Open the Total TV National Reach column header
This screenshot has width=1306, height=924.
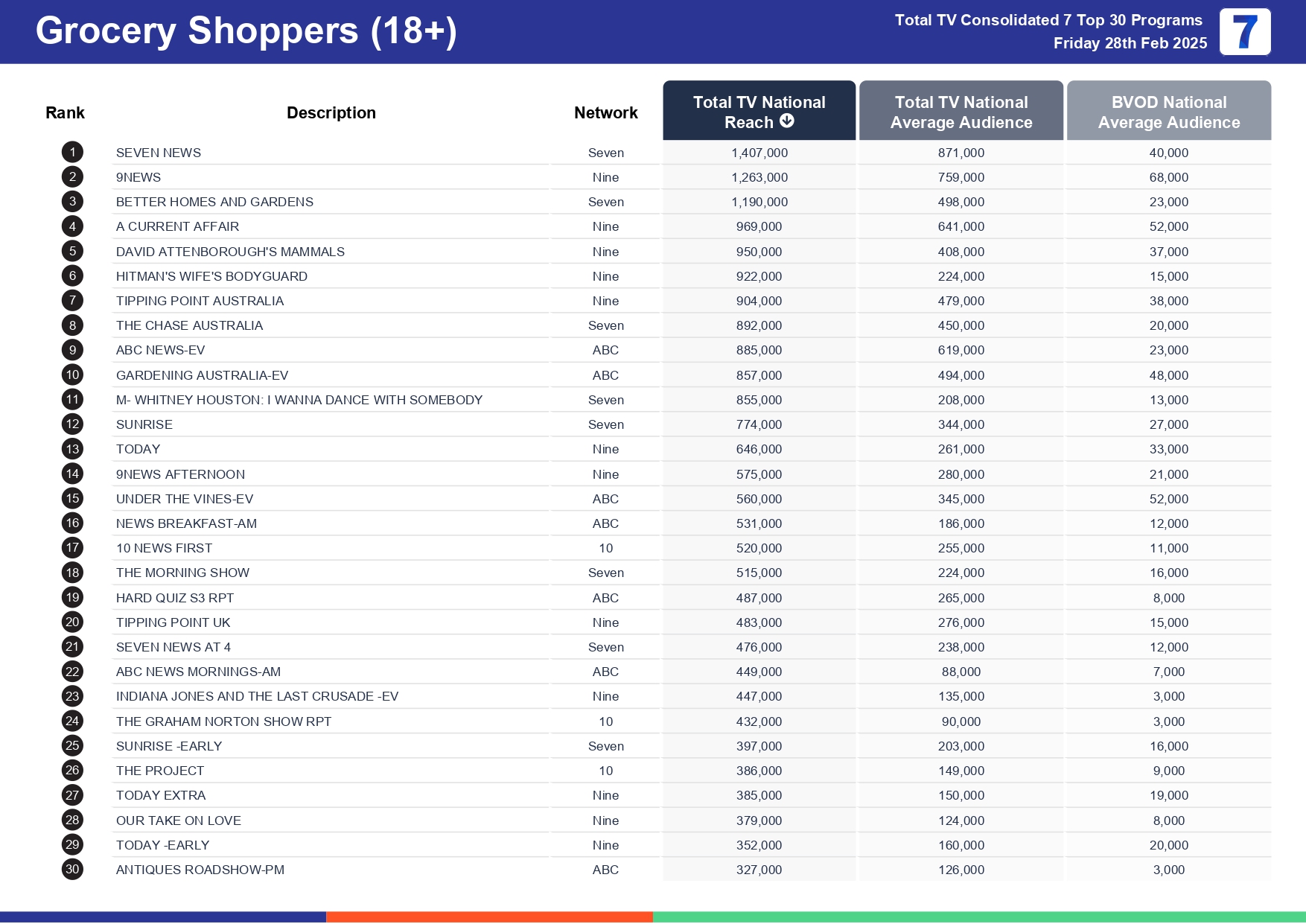point(759,111)
